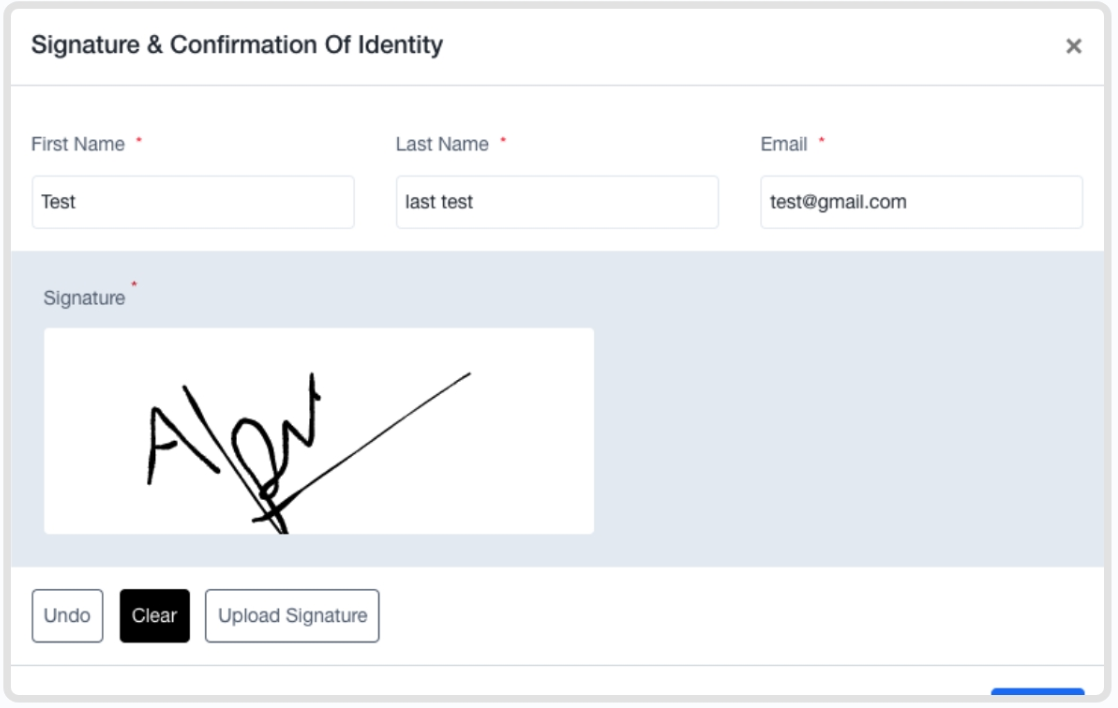
Task: Click inside the white signature canvas
Action: tap(319, 431)
